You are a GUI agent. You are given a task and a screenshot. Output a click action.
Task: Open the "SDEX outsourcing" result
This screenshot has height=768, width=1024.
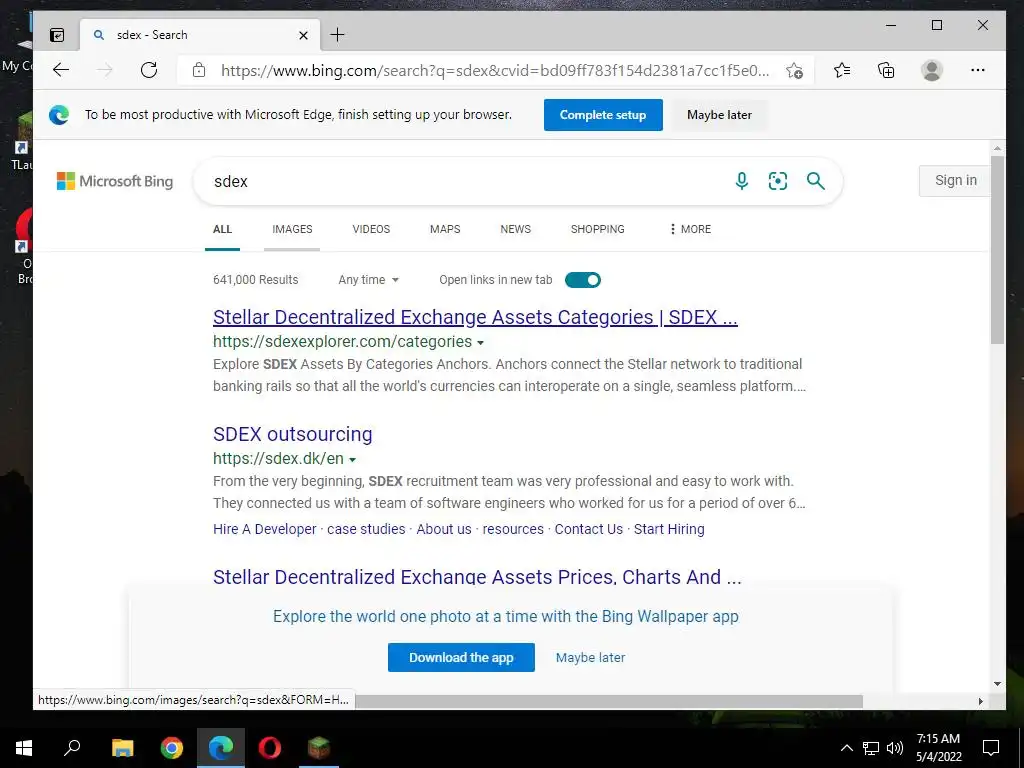[293, 434]
